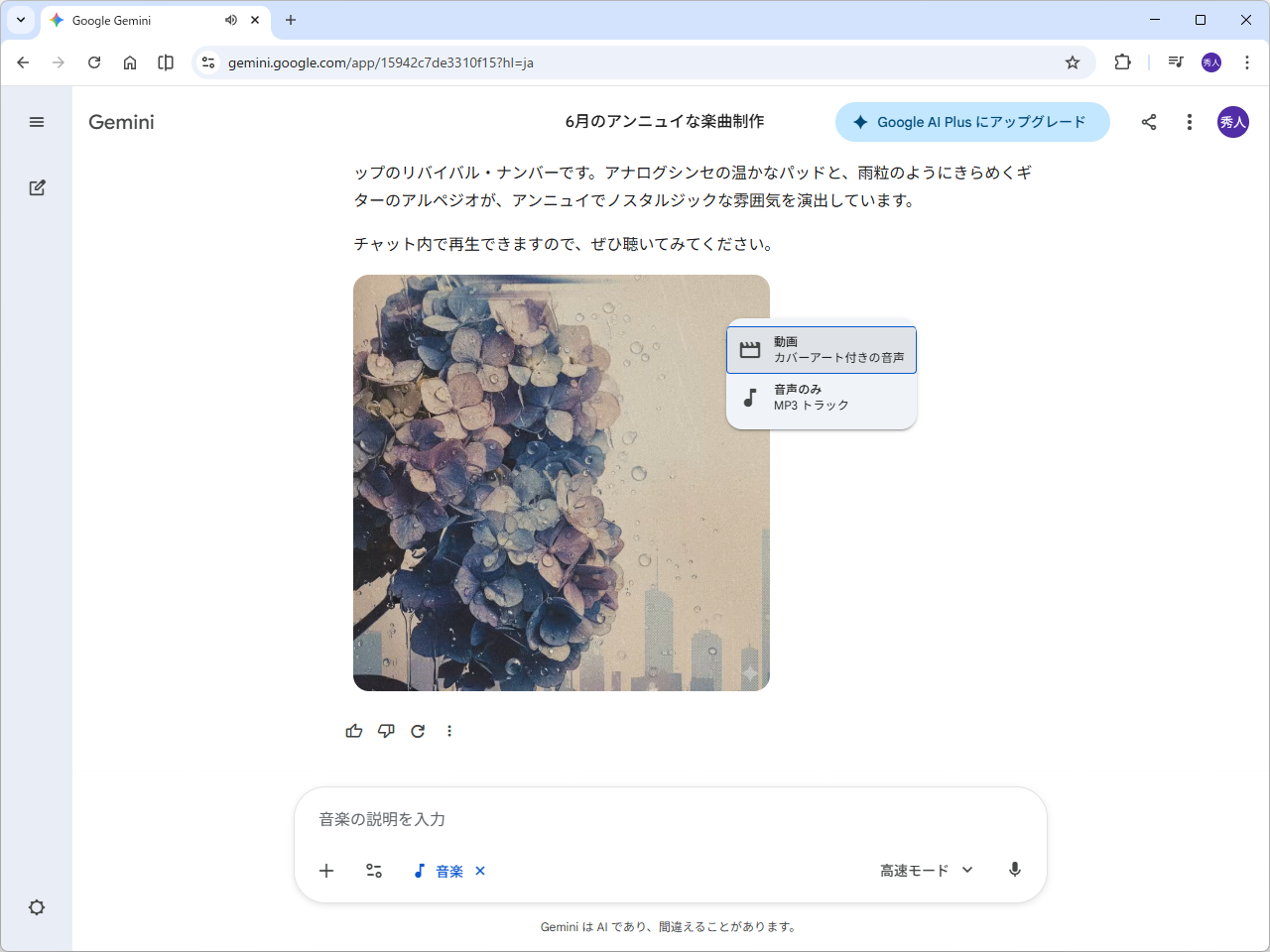The height and width of the screenshot is (952, 1270).
Task: Select 音声のみ MP3 track option
Action: [821, 398]
